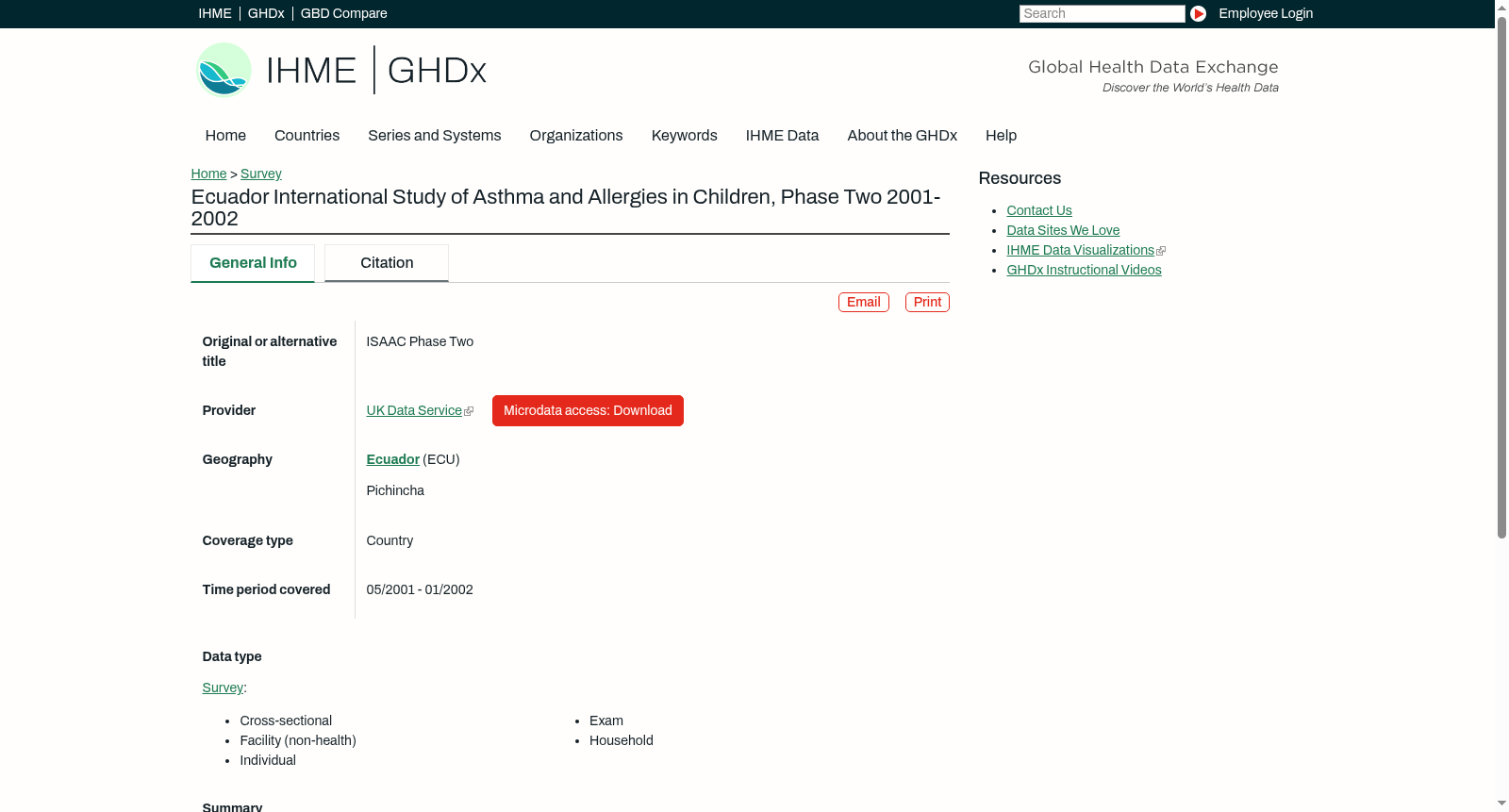This screenshot has width=1509, height=812.
Task: Click the IHME leaf logo icon
Action: coord(224,70)
